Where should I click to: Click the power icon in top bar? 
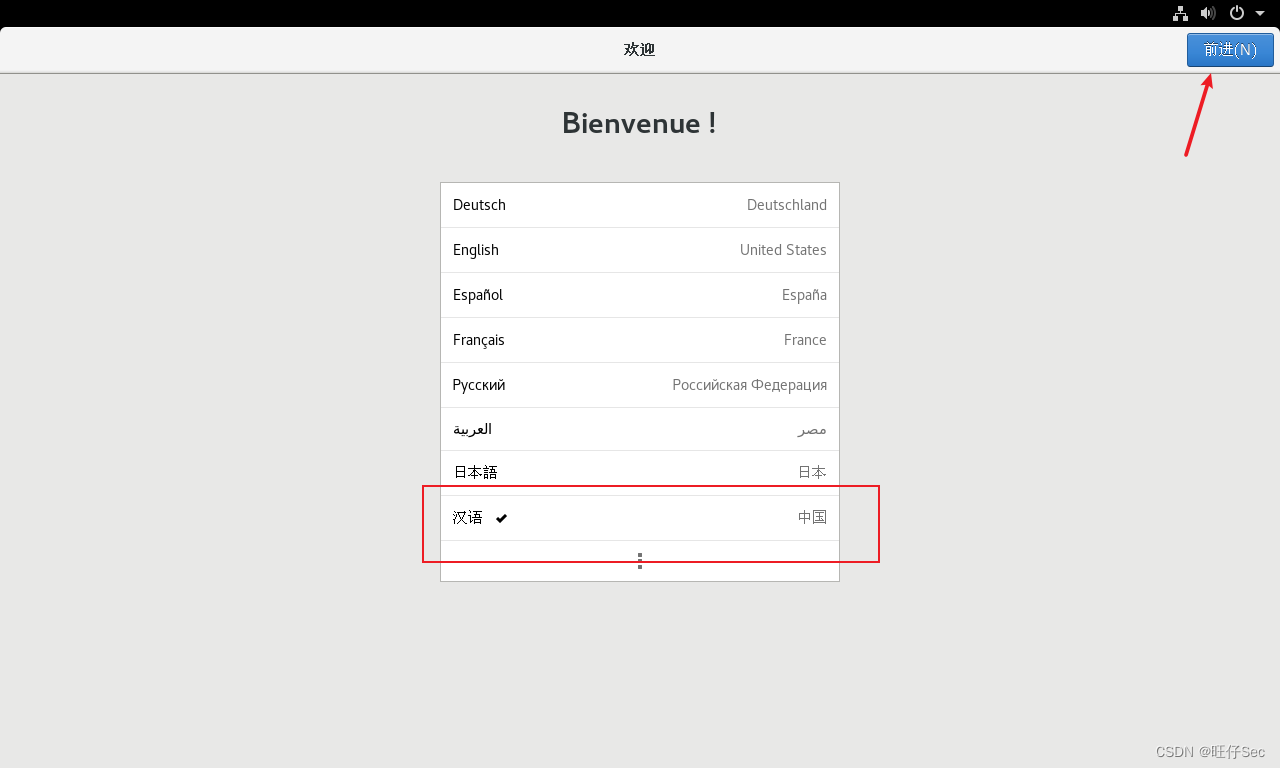1237,13
